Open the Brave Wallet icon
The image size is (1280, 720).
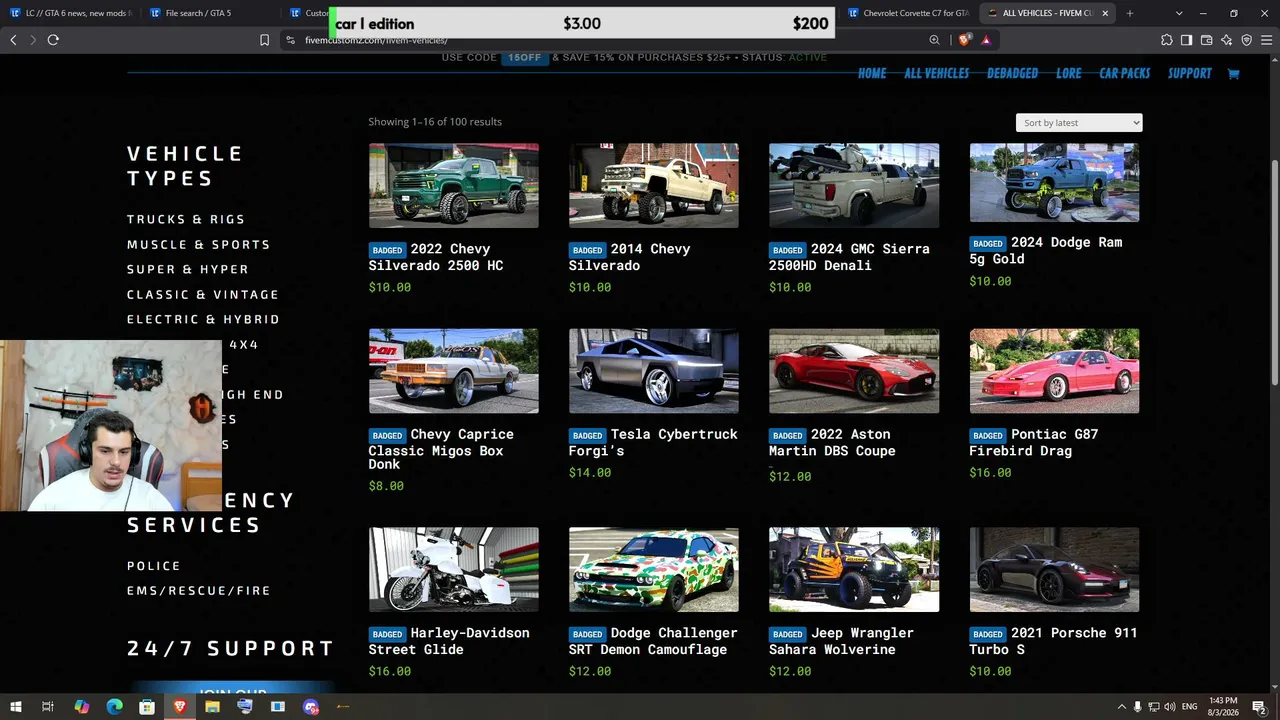point(1206,40)
